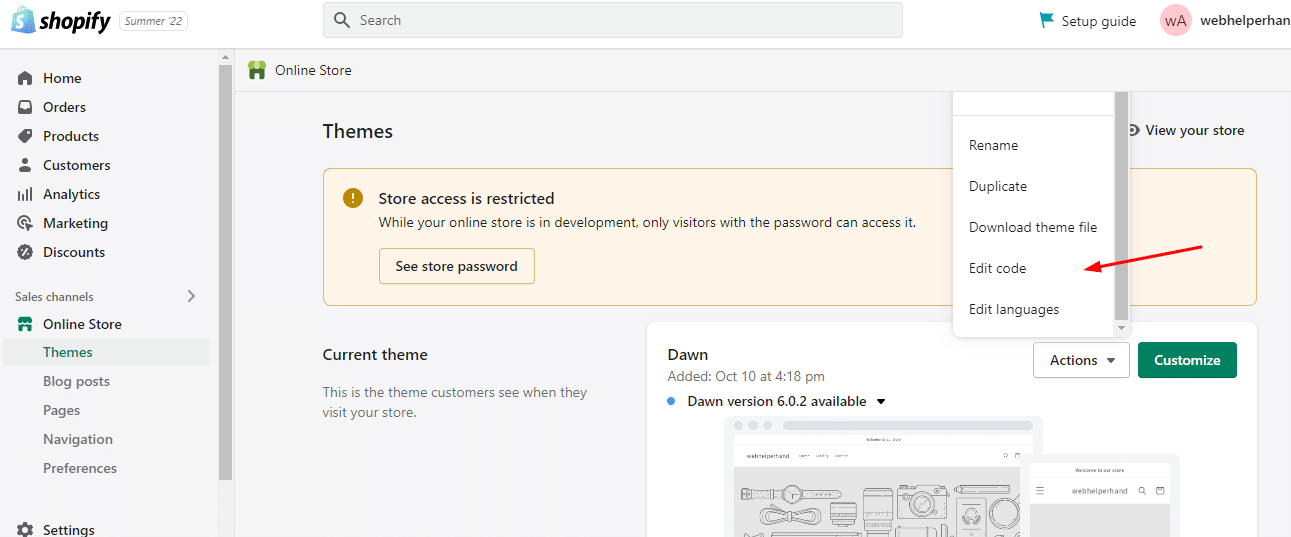Viewport: 1291px width, 537px height.
Task: Go to Home page
Action: coord(62,78)
